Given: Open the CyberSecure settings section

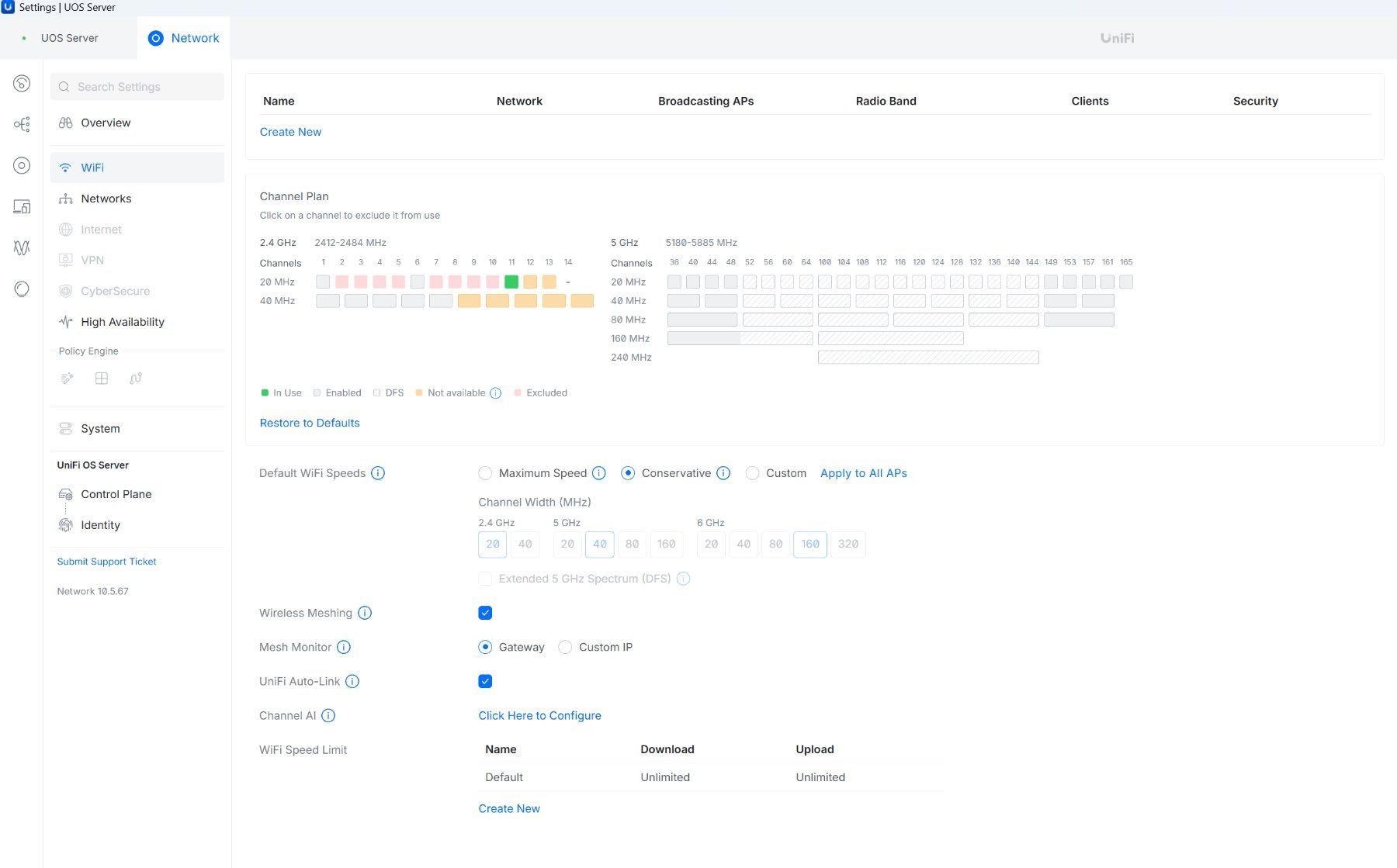Looking at the screenshot, I should [x=137, y=292].
